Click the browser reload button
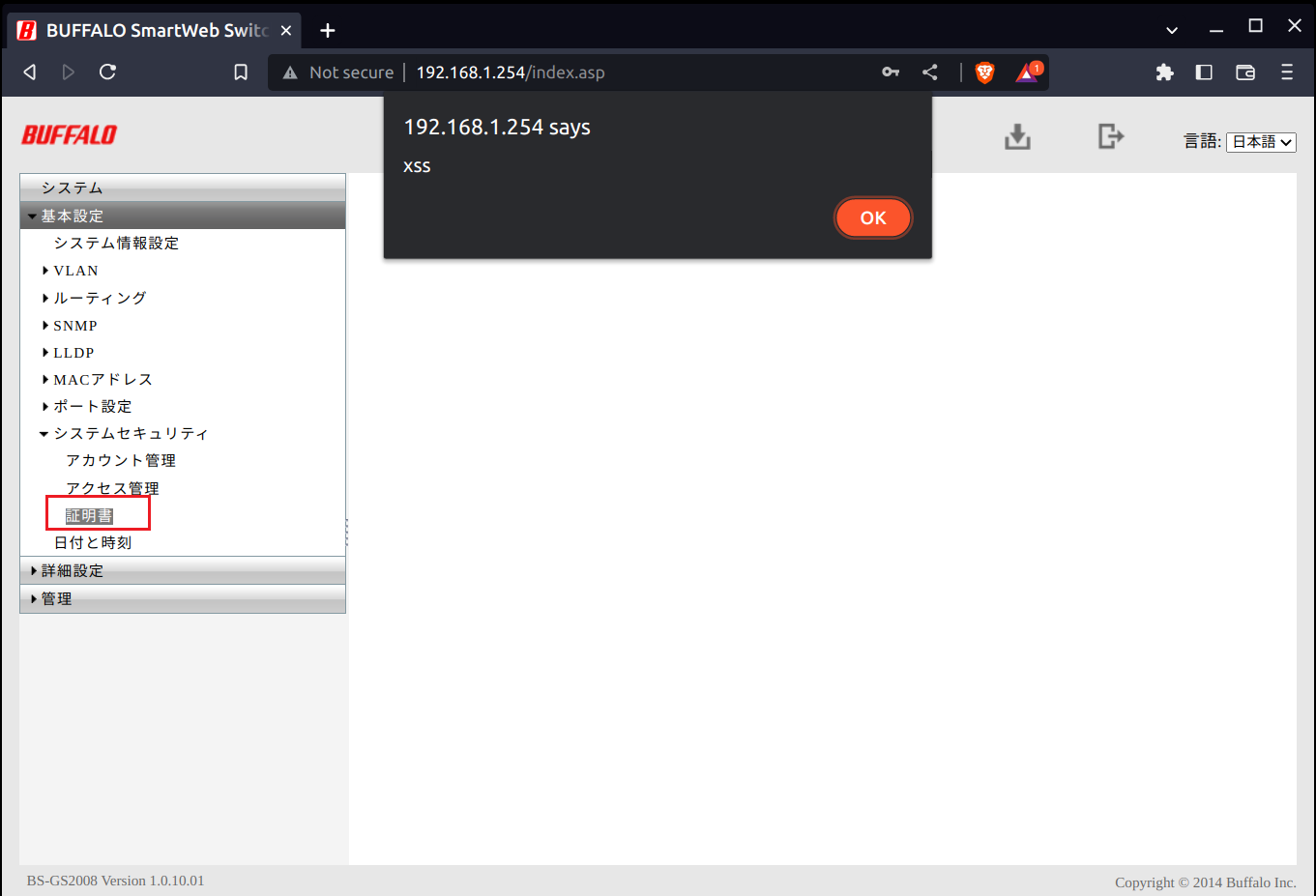This screenshot has height=896, width=1316. (107, 72)
